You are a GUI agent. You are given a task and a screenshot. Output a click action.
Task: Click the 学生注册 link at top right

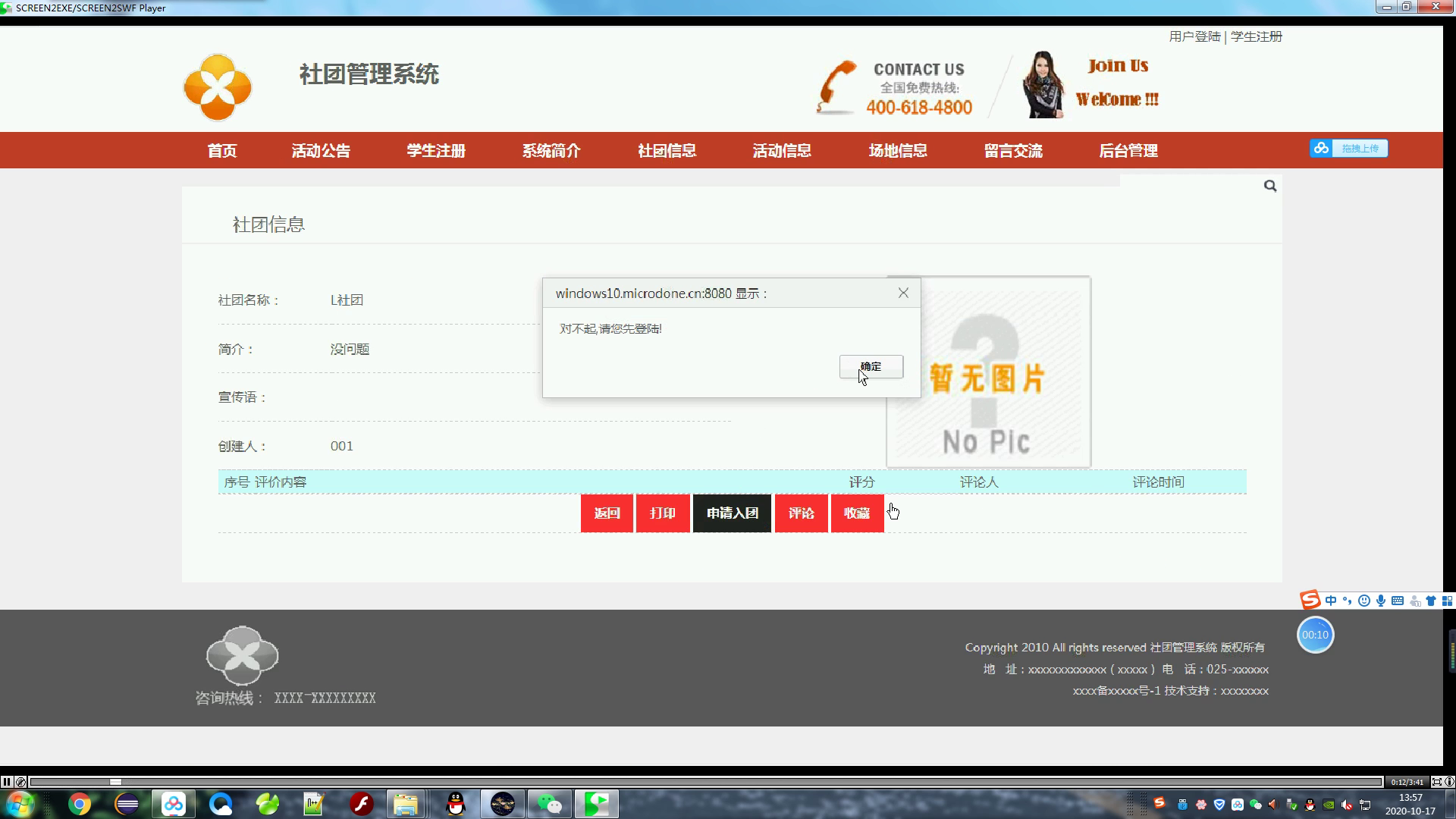pyautogui.click(x=1257, y=36)
